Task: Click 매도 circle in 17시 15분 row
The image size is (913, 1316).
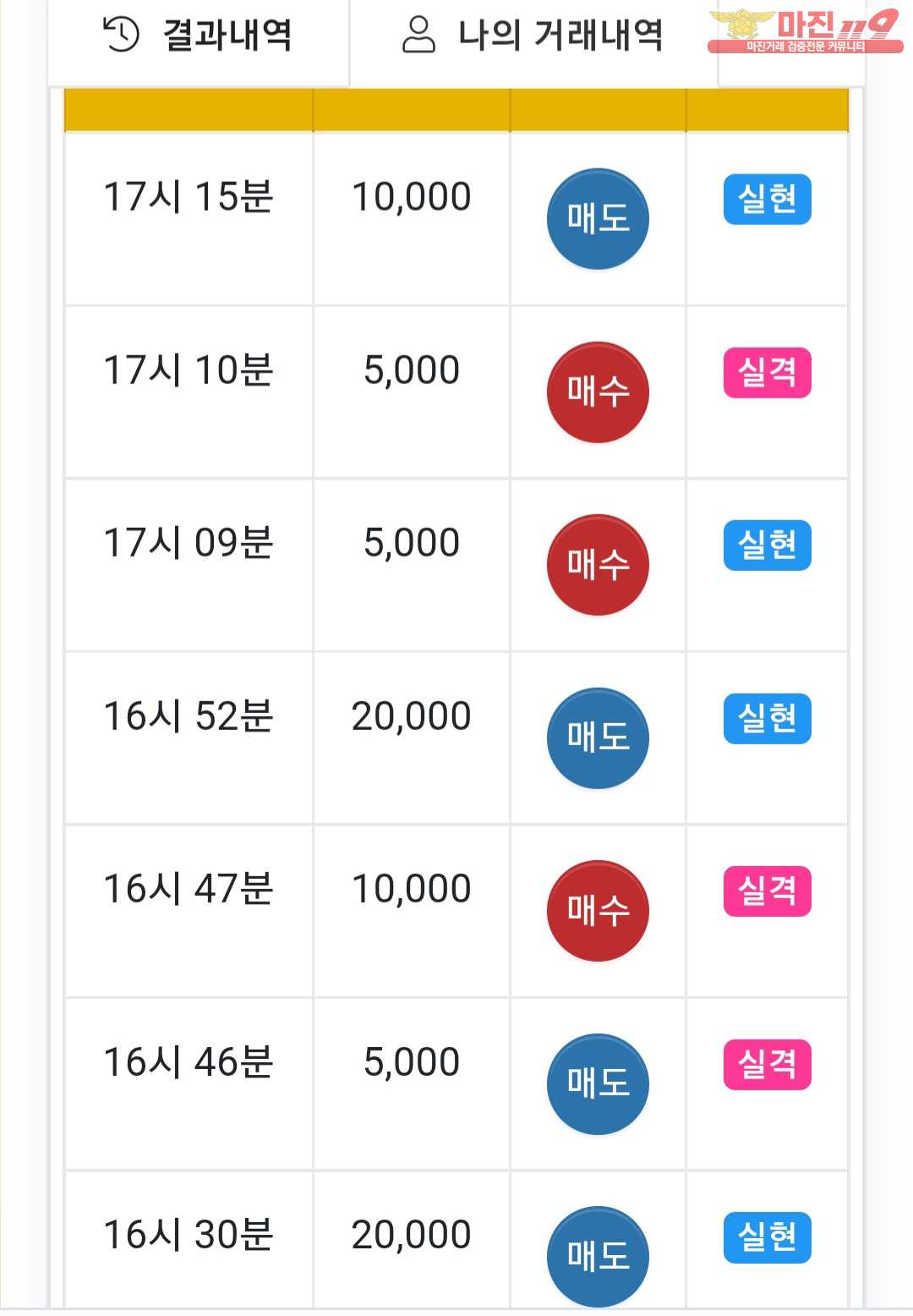Action: click(598, 219)
